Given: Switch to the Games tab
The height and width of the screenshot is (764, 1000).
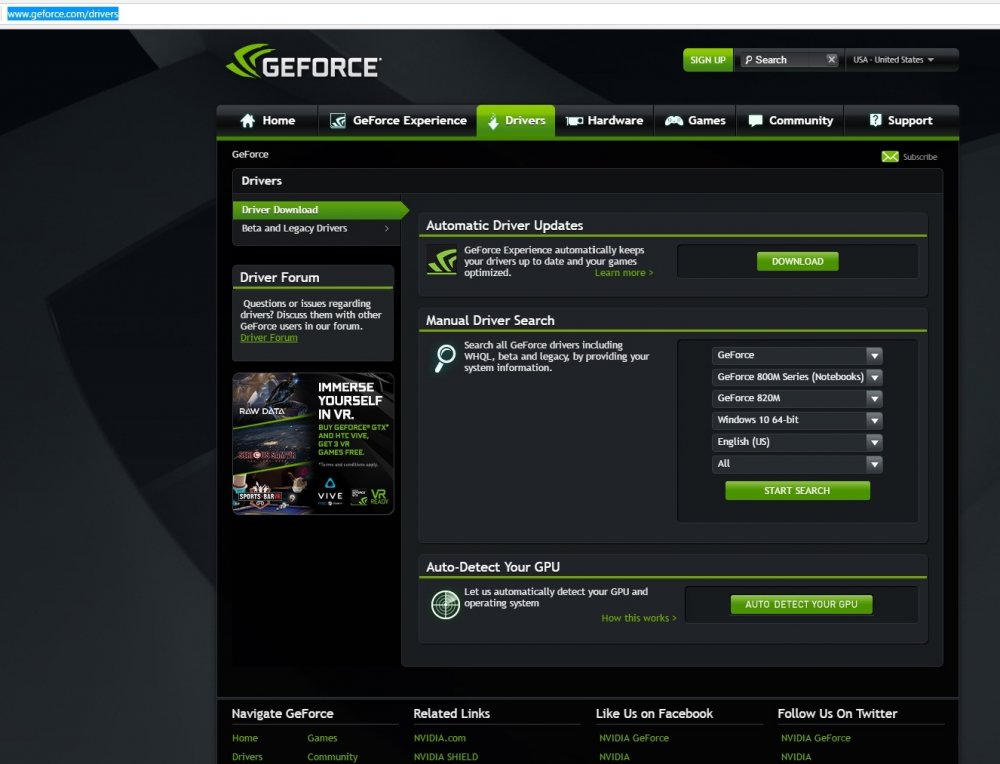Looking at the screenshot, I should coord(695,121).
